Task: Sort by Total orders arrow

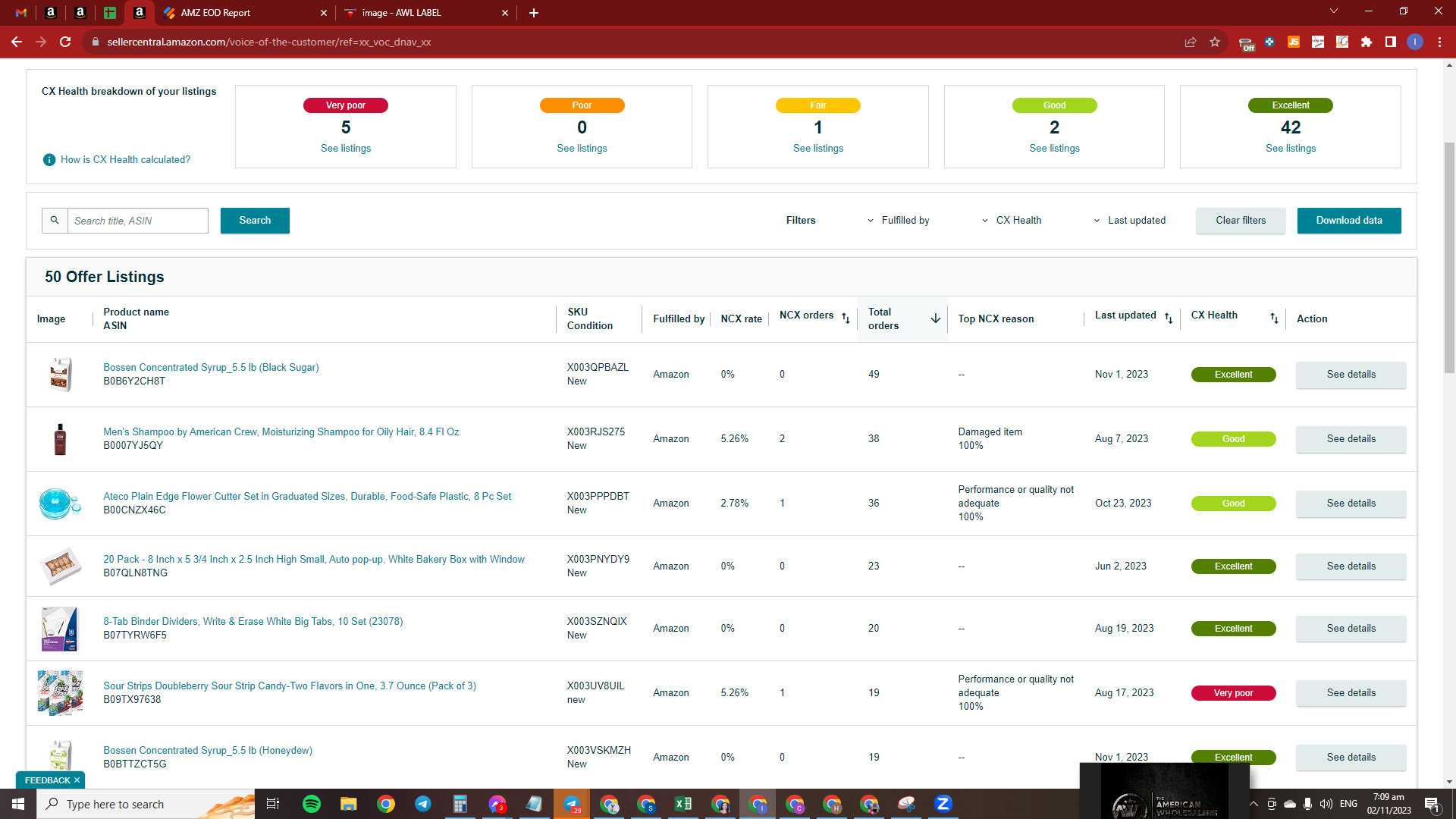Action: tap(936, 318)
